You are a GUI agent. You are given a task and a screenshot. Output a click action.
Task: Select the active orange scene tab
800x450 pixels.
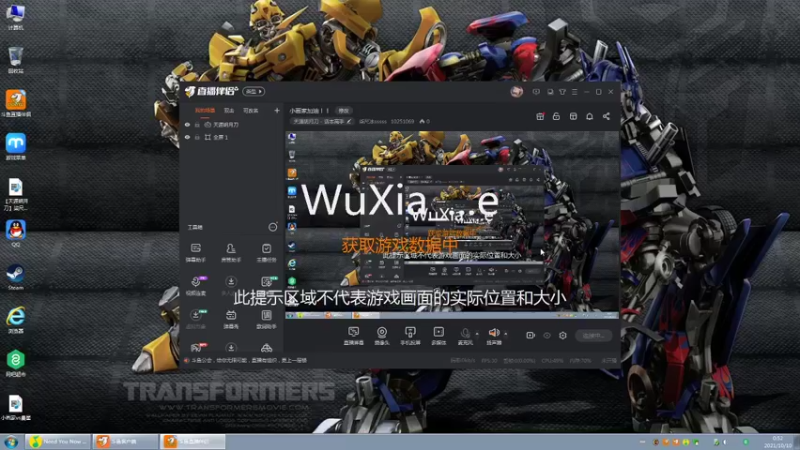pos(205,111)
